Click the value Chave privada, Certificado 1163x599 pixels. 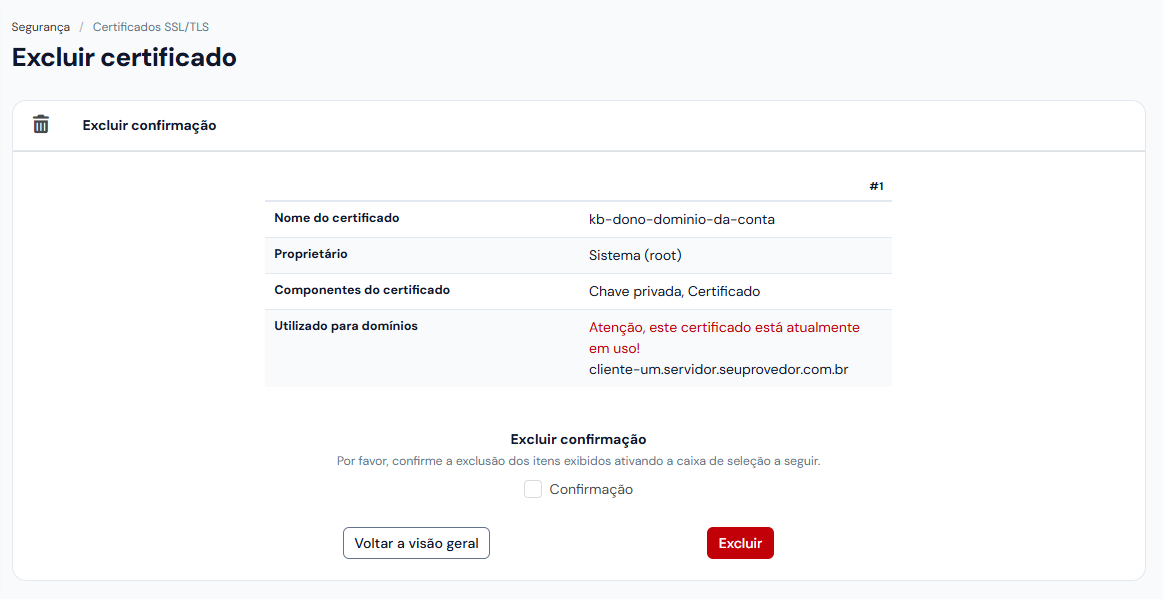click(674, 291)
